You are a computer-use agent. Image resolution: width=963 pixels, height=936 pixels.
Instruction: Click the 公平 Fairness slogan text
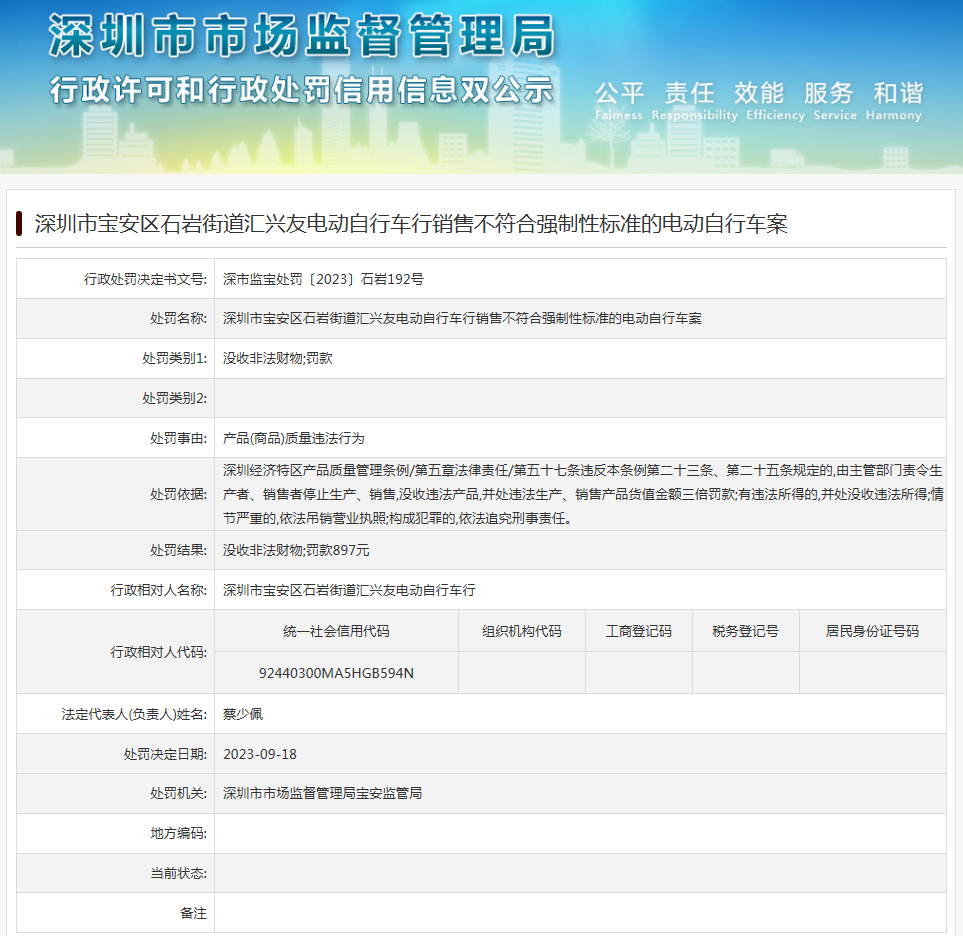click(619, 101)
